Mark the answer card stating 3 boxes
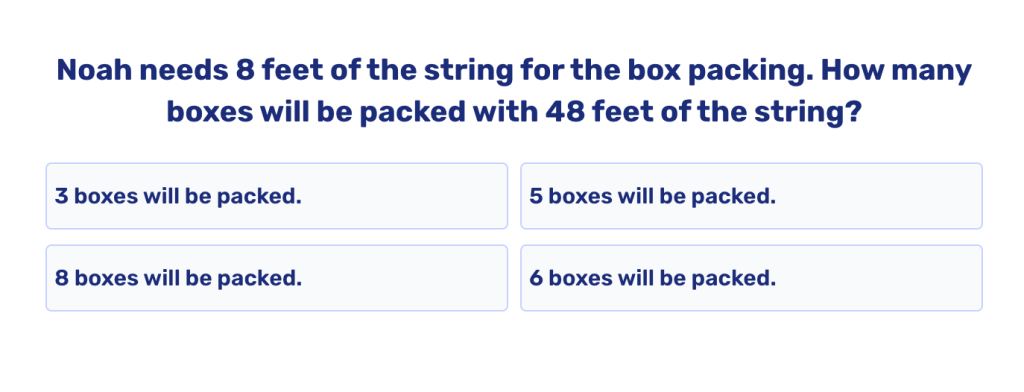 click(276, 196)
